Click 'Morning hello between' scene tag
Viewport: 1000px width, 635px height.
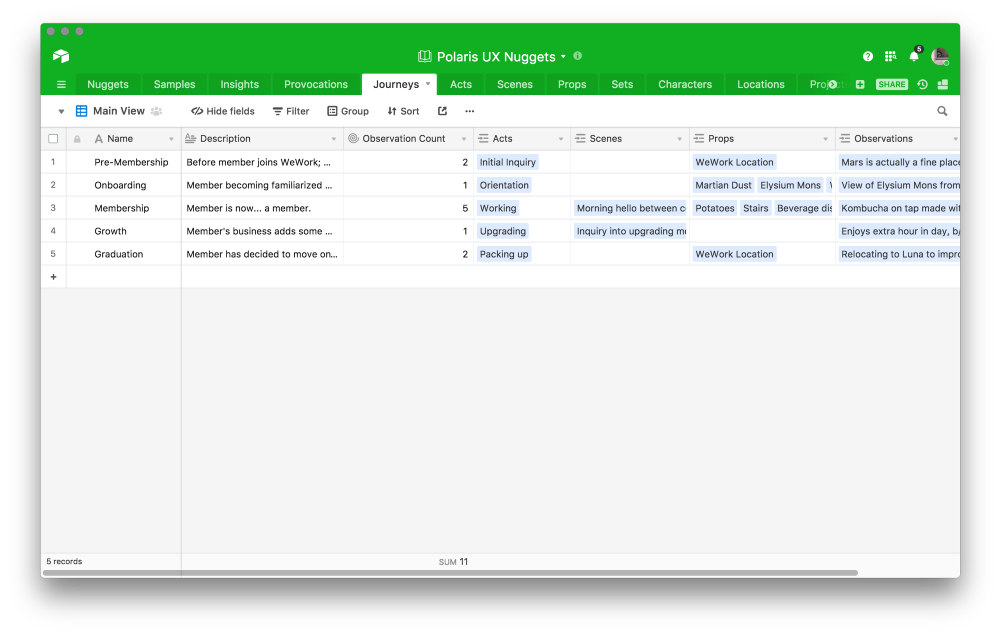pyautogui.click(x=630, y=208)
